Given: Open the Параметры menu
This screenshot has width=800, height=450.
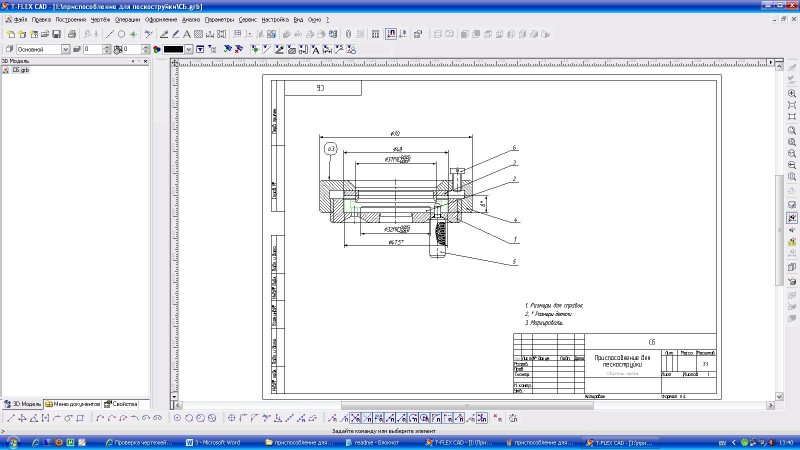Looking at the screenshot, I should 219,19.
